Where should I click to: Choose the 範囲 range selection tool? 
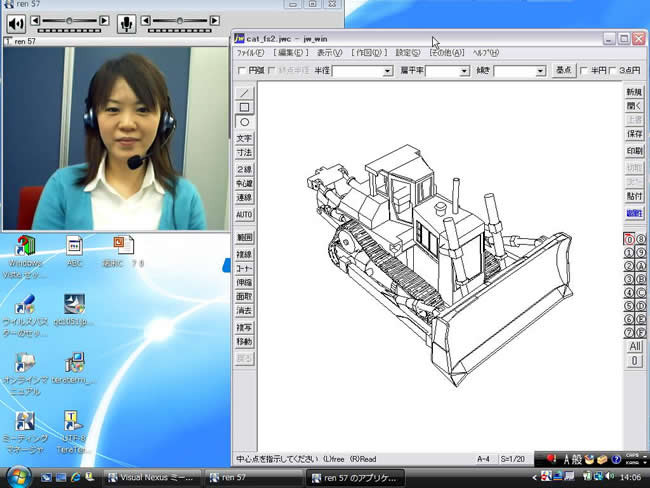click(x=244, y=237)
